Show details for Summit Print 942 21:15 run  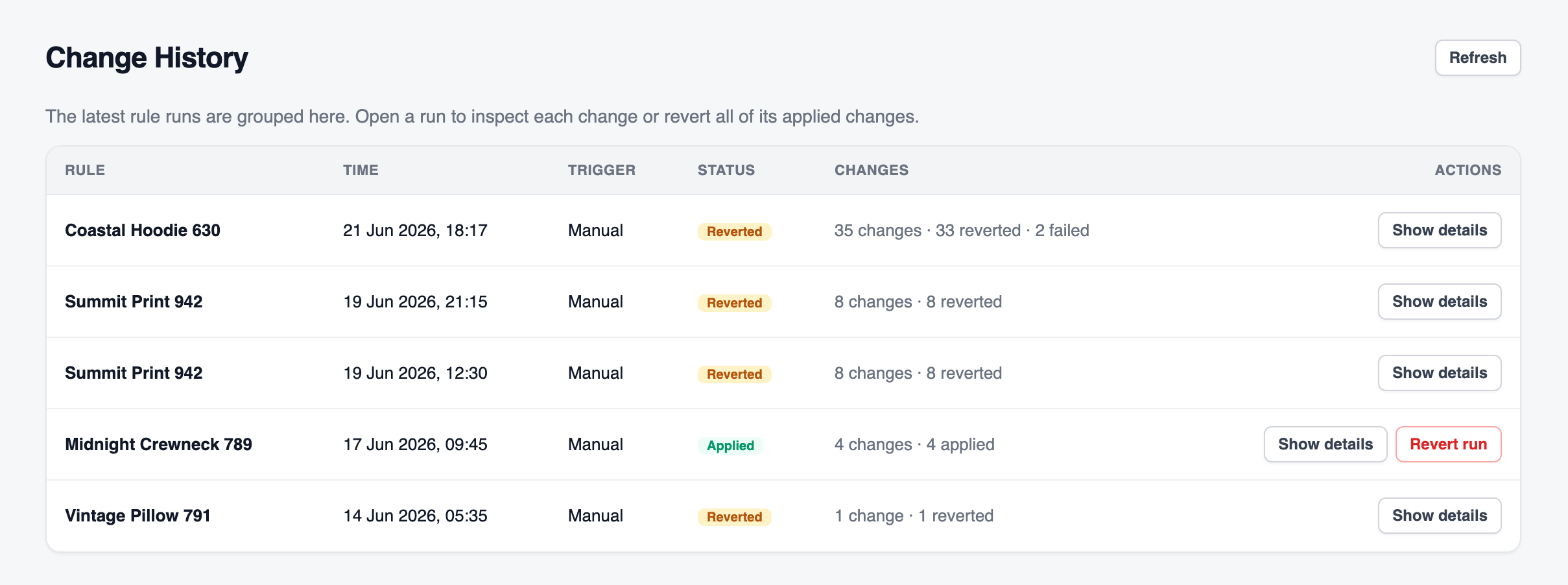coord(1440,302)
